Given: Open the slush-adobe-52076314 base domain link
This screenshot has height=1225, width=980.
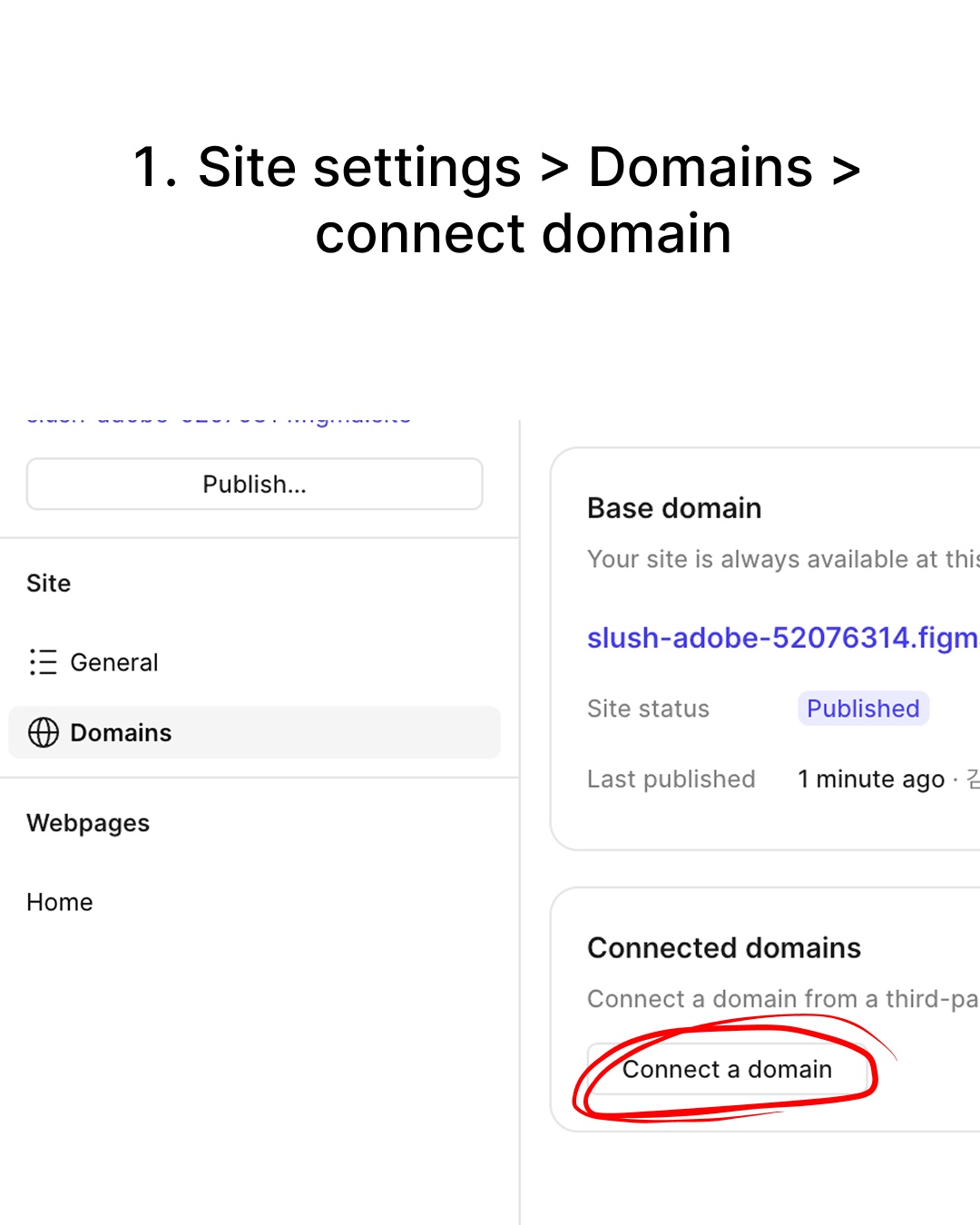Looking at the screenshot, I should coord(783,638).
